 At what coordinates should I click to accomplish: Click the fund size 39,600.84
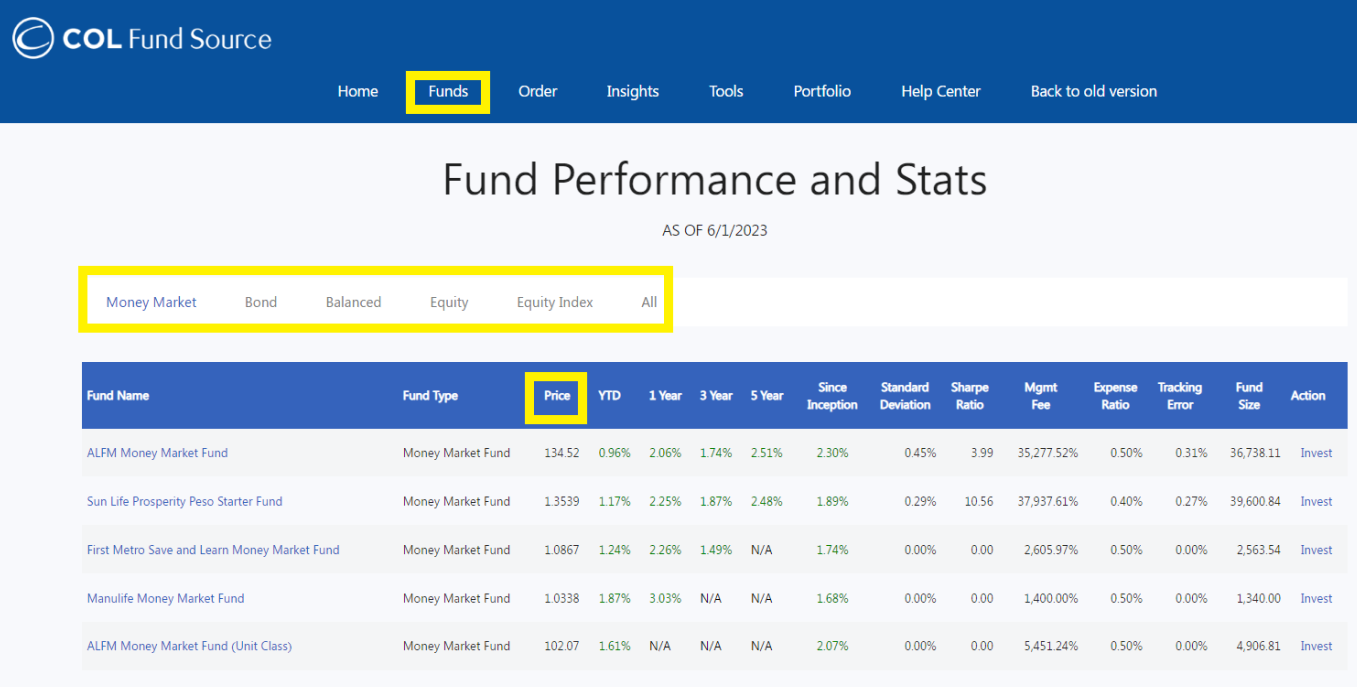[1255, 501]
